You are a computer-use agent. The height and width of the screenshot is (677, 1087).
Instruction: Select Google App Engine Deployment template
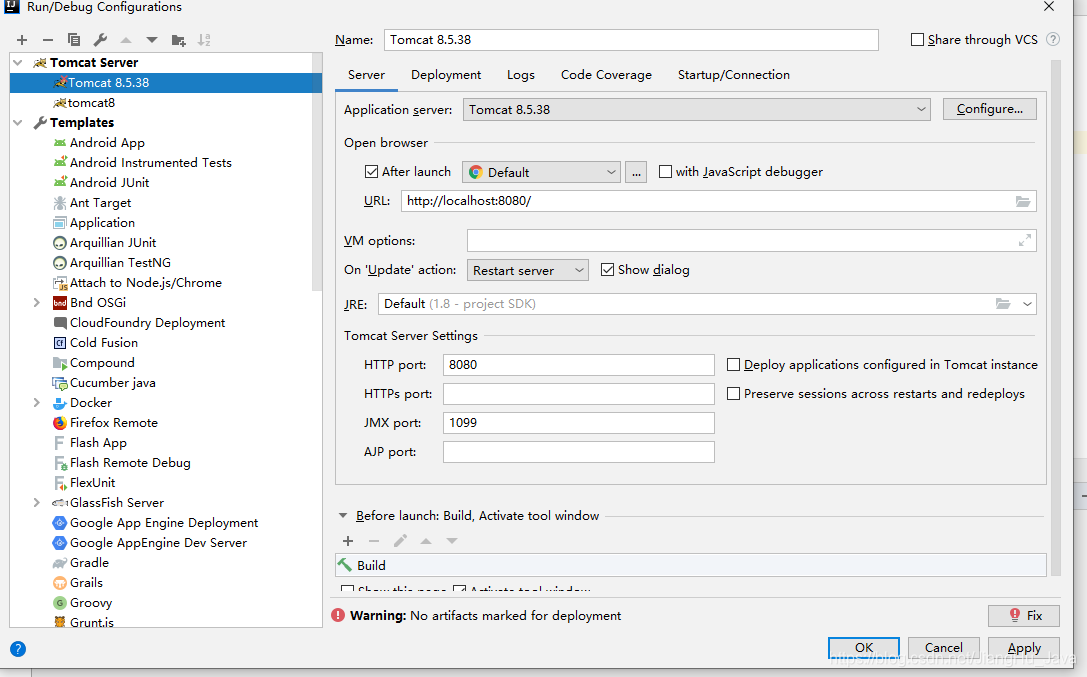[164, 522]
